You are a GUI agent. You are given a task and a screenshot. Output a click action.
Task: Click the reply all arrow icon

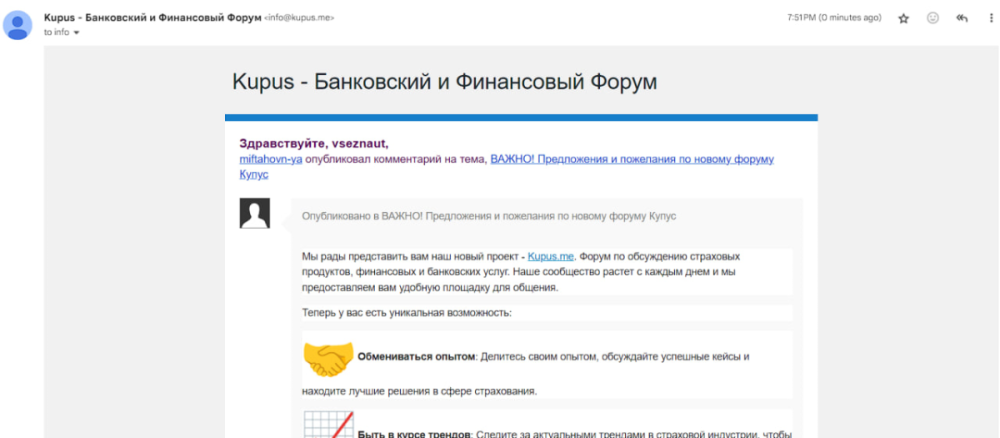pyautogui.click(x=962, y=18)
